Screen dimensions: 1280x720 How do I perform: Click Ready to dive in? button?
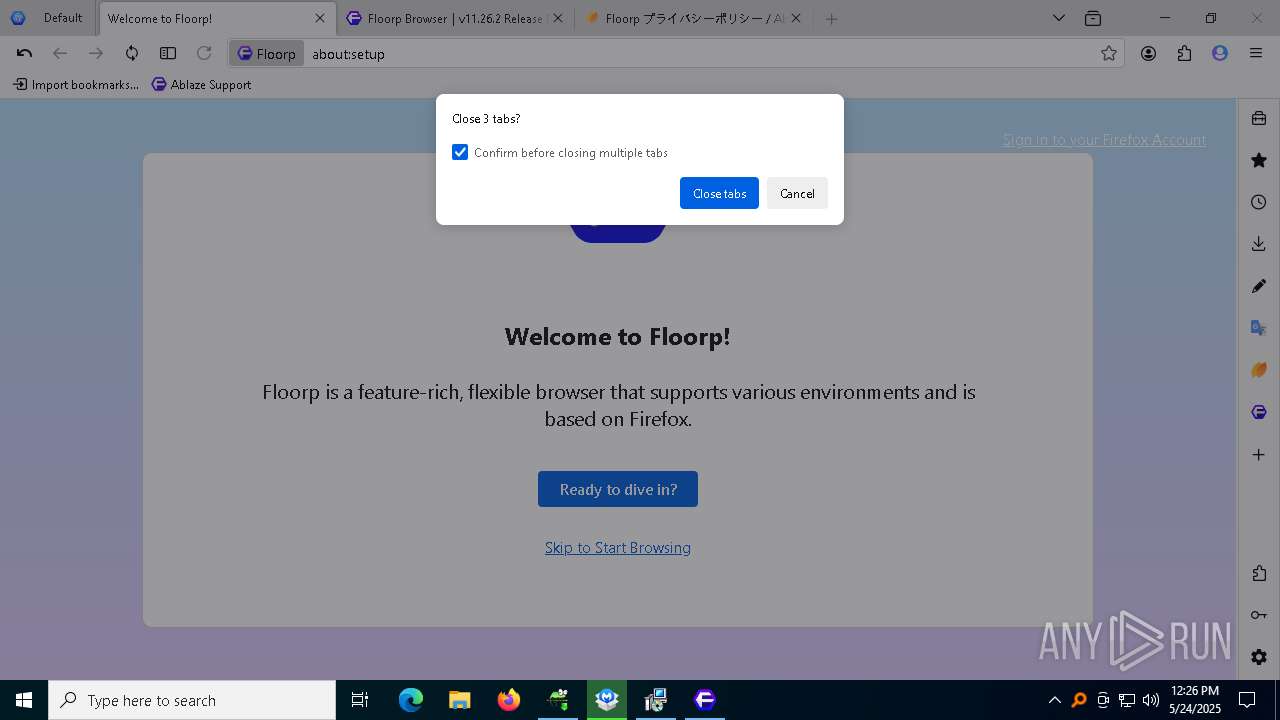(618, 489)
